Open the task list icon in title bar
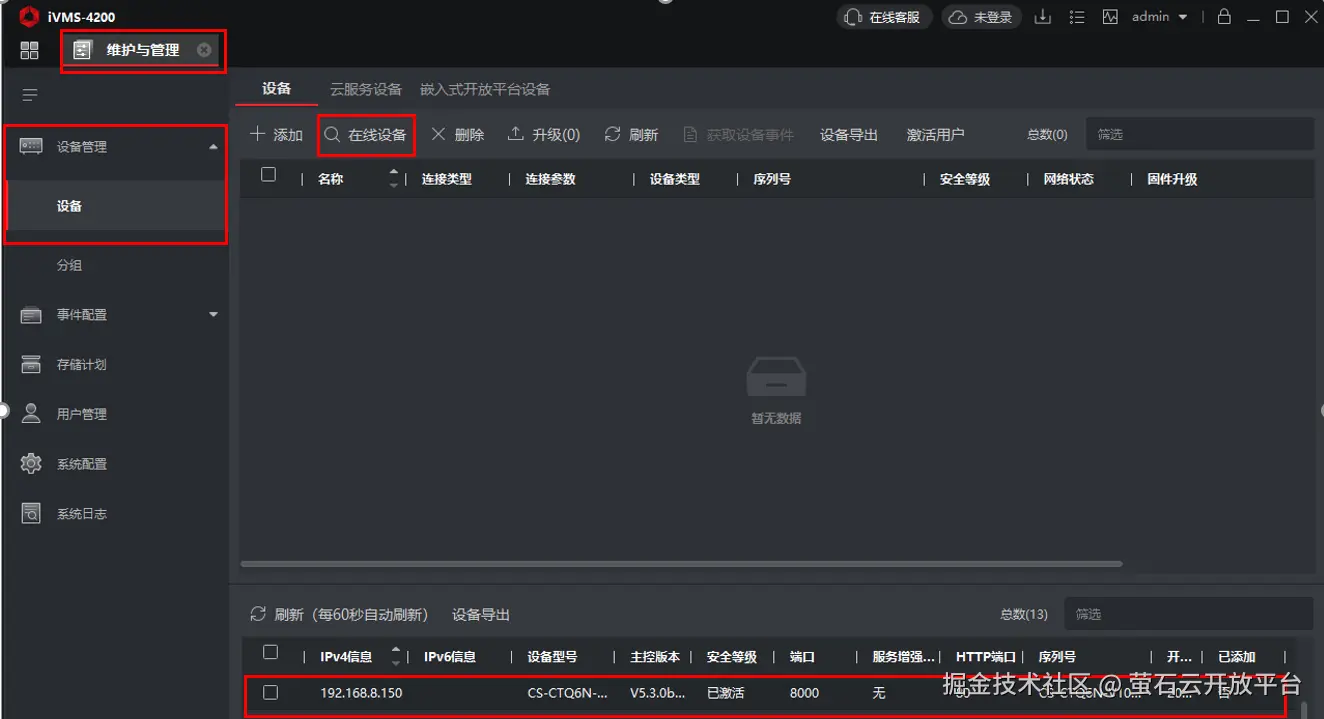Viewport: 1324px width, 719px height. point(1076,17)
